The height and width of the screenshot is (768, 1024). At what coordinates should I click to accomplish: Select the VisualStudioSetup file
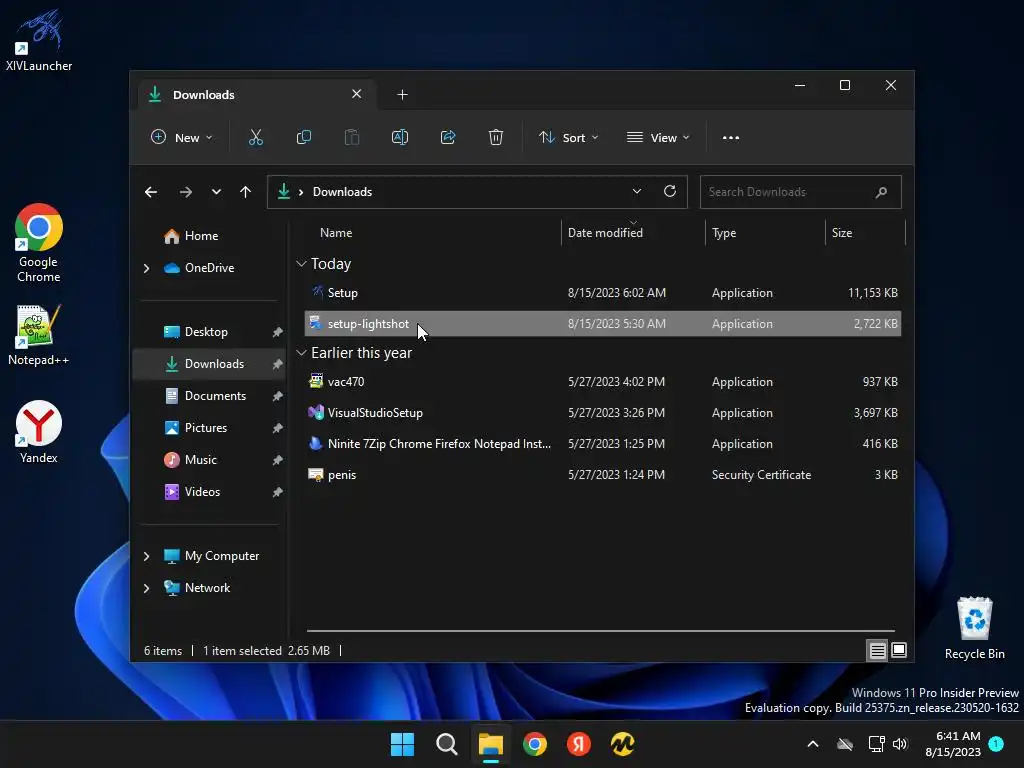[x=602, y=413]
